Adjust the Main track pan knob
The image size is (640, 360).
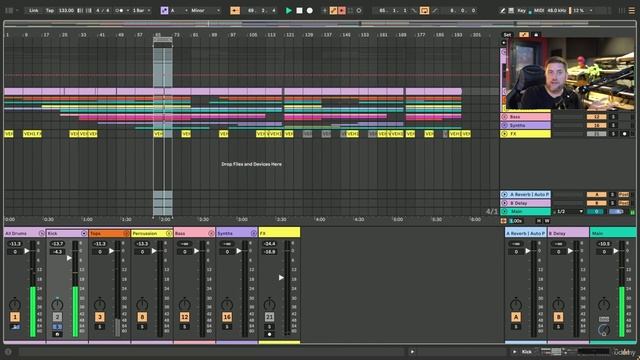(x=604, y=304)
